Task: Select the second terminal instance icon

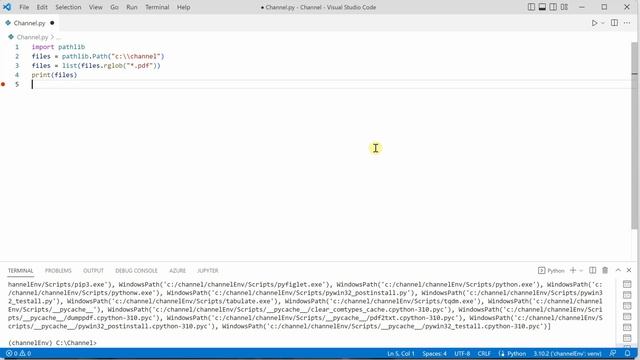Action: [627, 295]
